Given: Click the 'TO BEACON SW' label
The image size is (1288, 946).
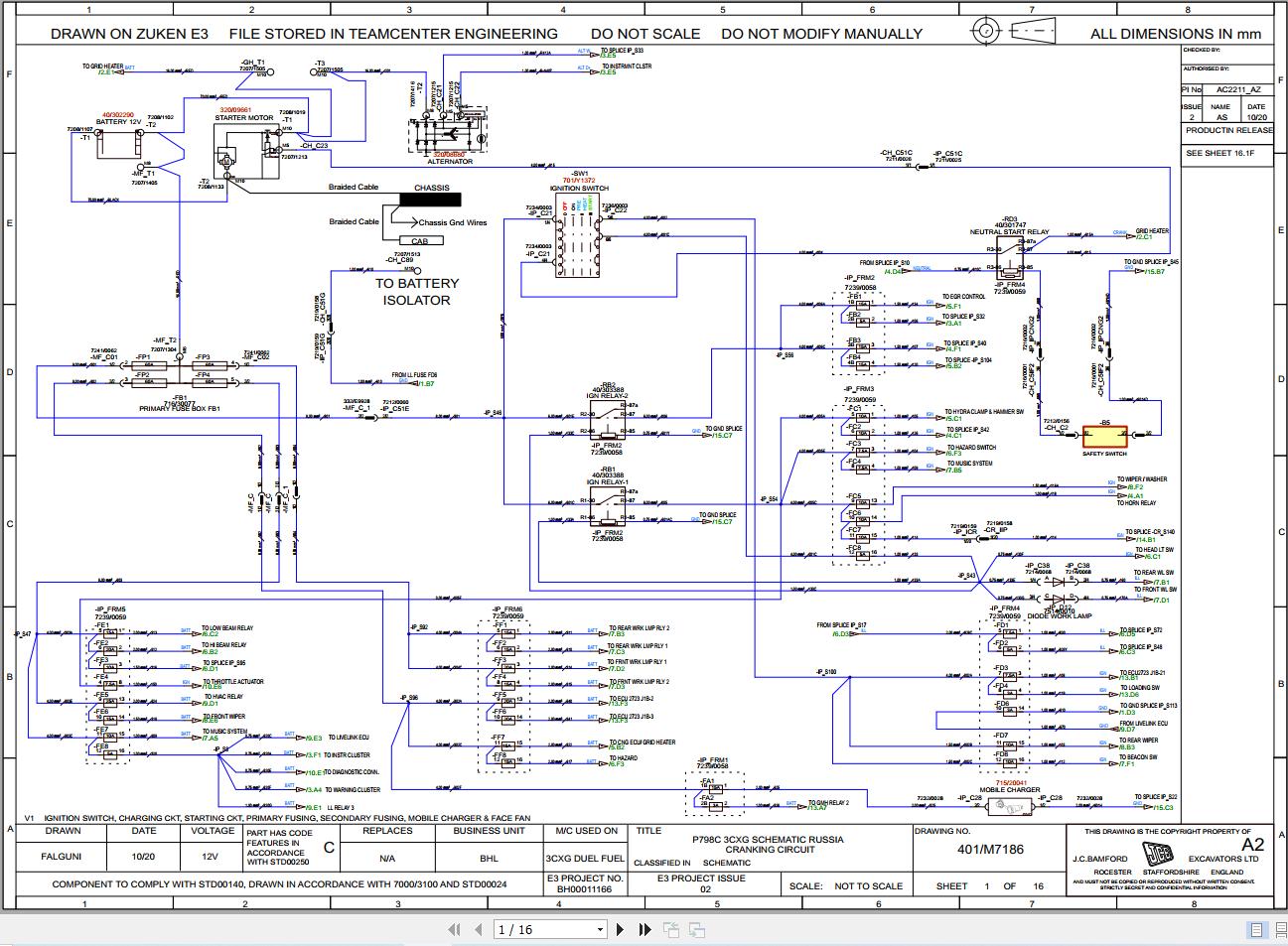Looking at the screenshot, I should tap(1137, 756).
